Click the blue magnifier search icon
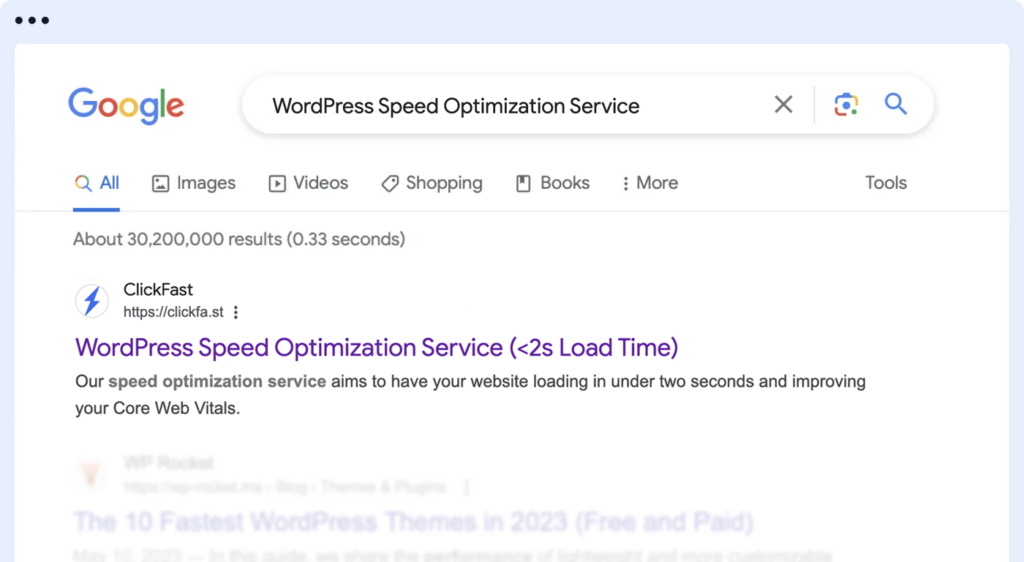1024x562 pixels. click(x=896, y=104)
